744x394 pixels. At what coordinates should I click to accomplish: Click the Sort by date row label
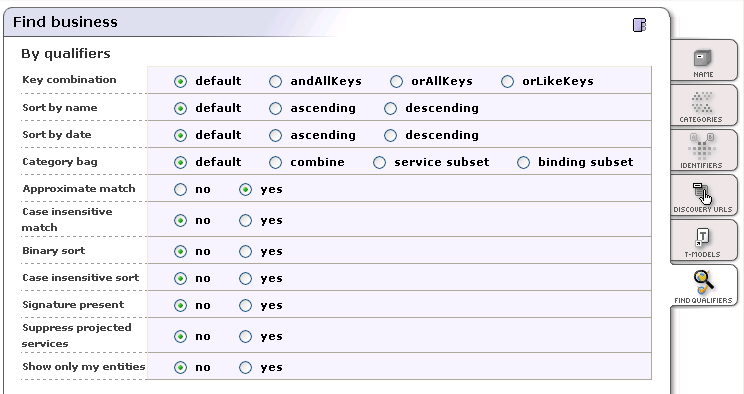coord(56,135)
